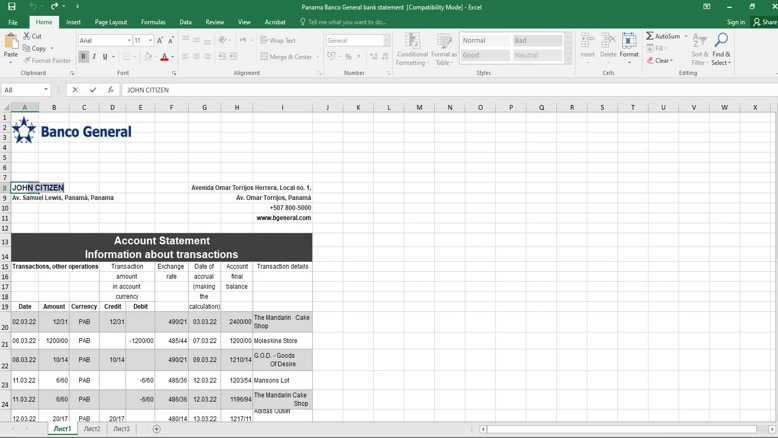Open the Page Layout ribbon tab
Screen dimensions: 778x438
[x=111, y=22]
